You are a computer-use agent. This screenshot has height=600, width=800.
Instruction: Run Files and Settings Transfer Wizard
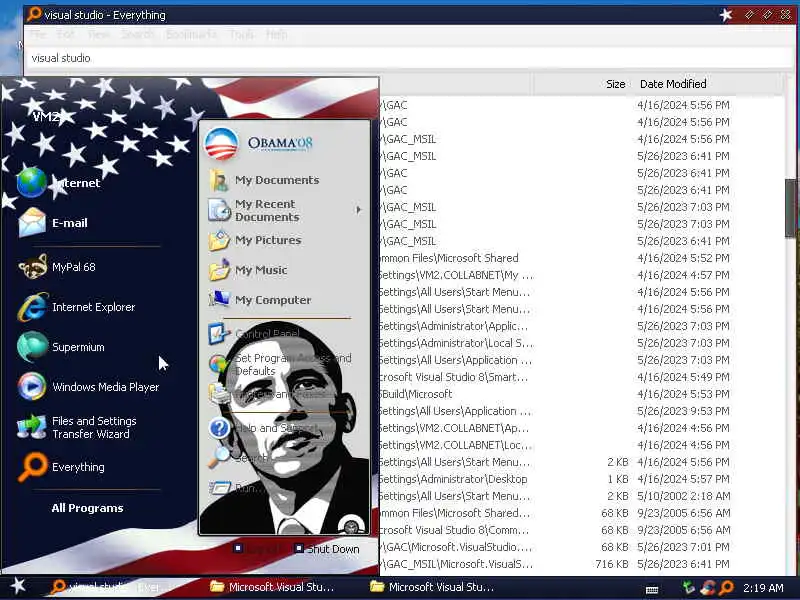[x=77, y=427]
